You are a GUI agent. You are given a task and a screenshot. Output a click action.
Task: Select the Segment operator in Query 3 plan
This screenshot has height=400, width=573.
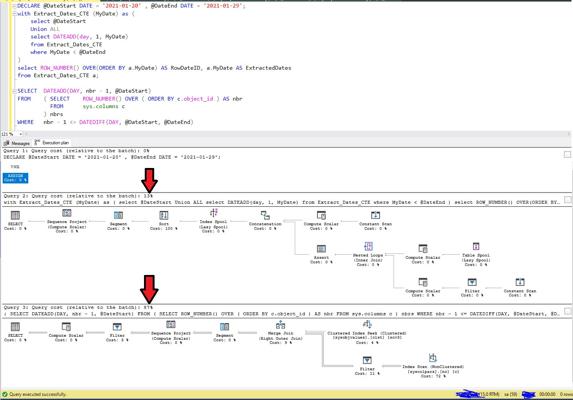pyautogui.click(x=224, y=332)
